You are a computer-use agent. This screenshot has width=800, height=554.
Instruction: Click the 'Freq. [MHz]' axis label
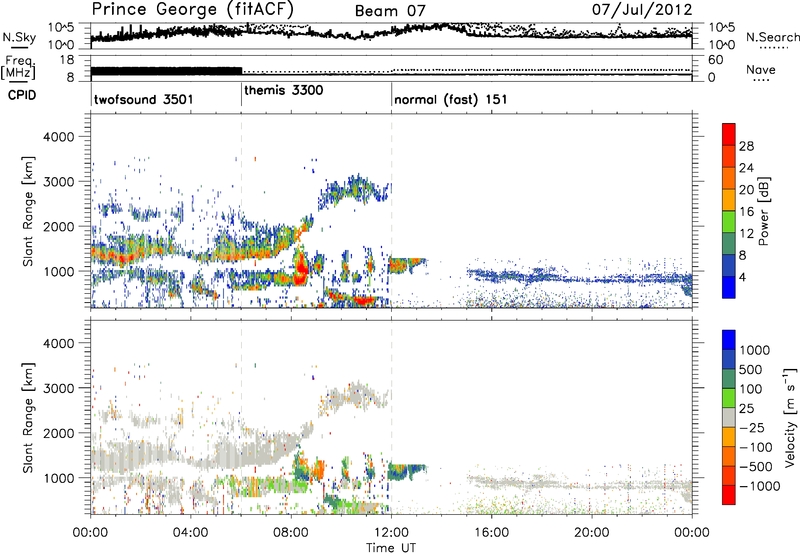(x=18, y=67)
